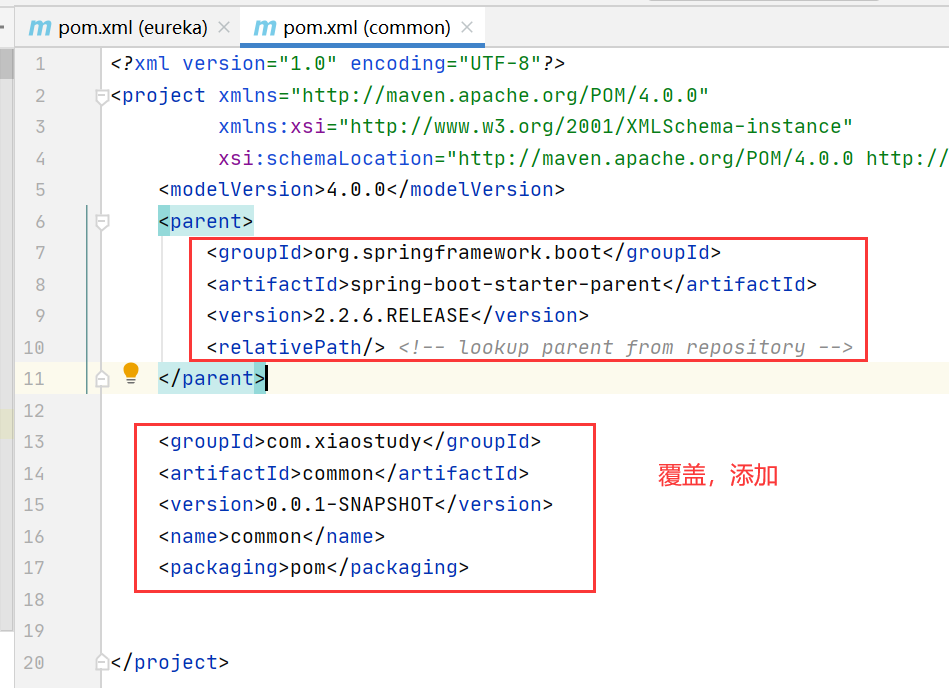The image size is (949, 688).
Task: Click the 0.0.1-SNAPSHOT version value
Action: pyautogui.click(x=350, y=505)
